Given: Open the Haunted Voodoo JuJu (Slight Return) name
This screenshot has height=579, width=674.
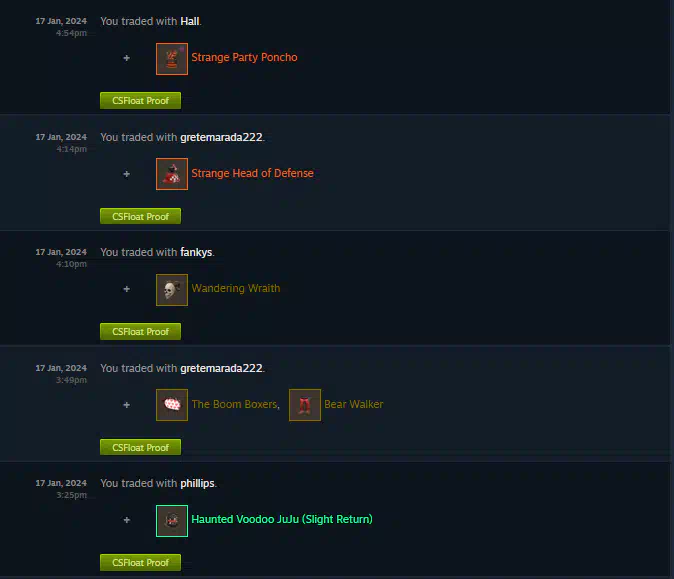Looking at the screenshot, I should (x=282, y=519).
